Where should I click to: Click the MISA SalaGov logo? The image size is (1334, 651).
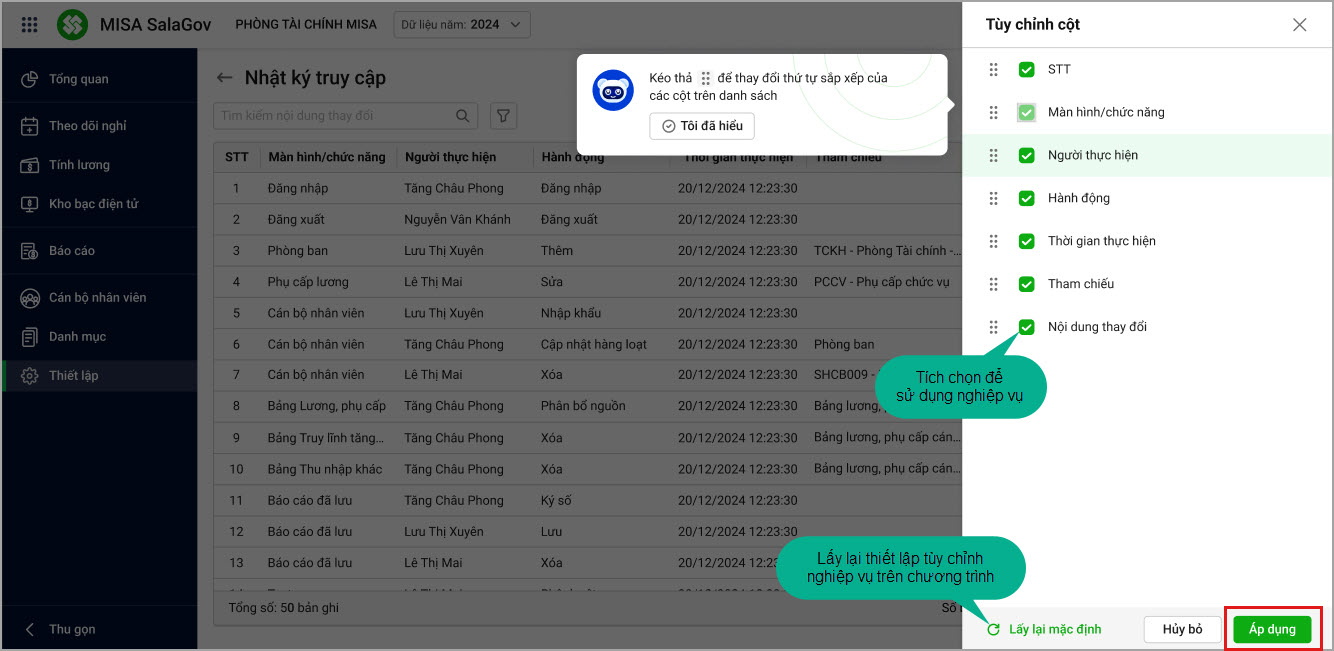point(73,25)
